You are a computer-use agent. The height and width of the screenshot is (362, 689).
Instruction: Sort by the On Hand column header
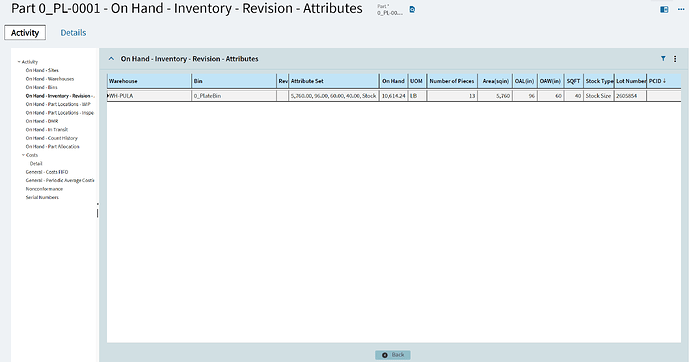click(394, 81)
